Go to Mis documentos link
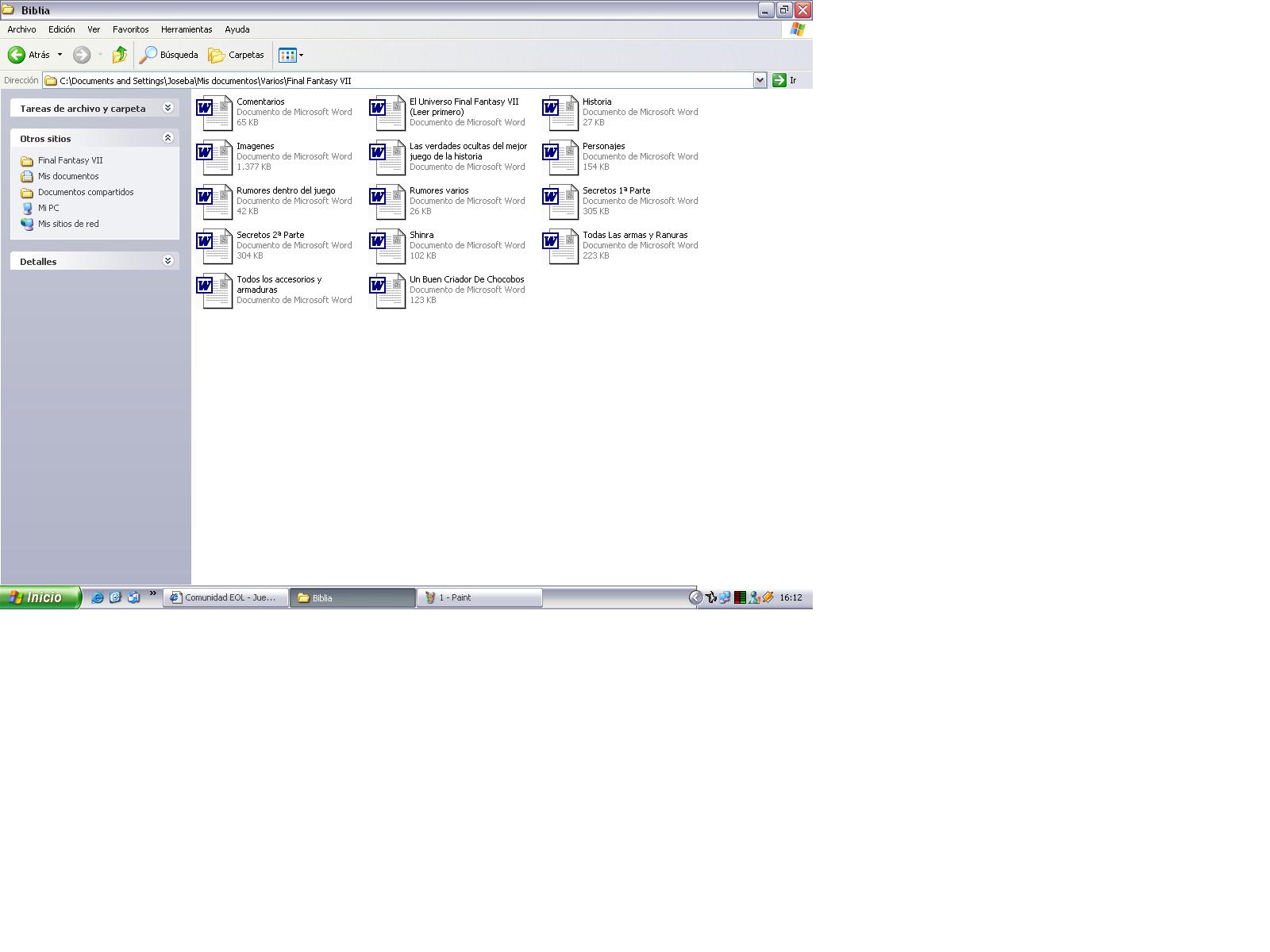 coord(68,176)
